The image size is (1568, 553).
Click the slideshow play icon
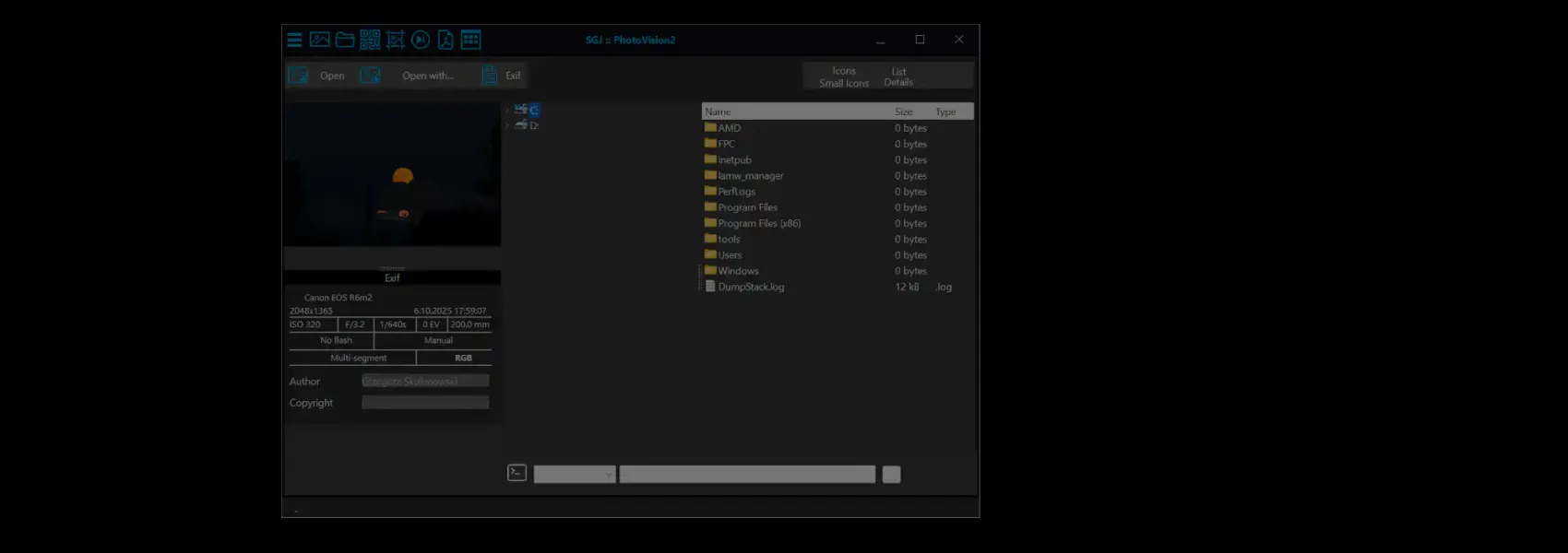point(421,40)
